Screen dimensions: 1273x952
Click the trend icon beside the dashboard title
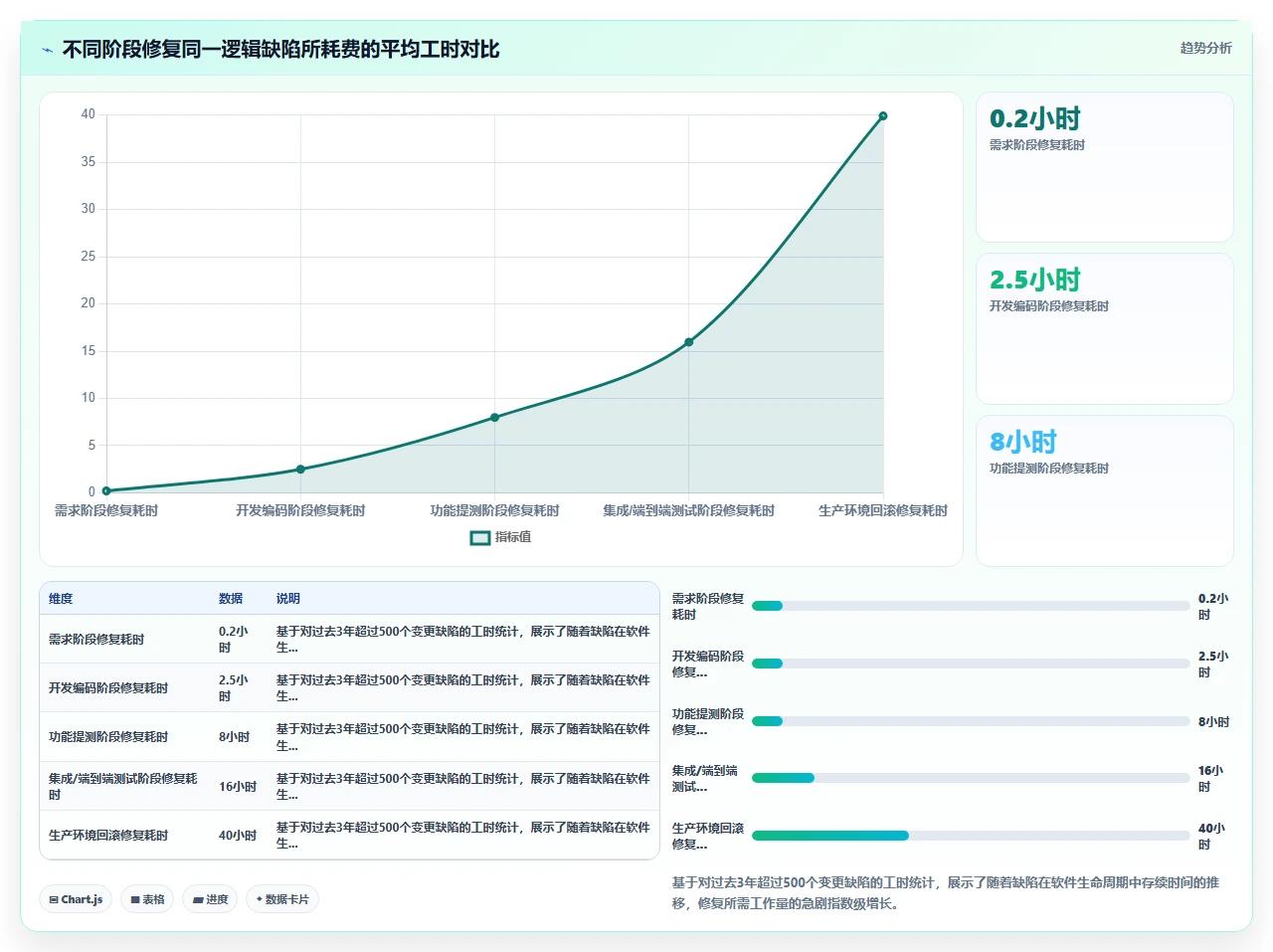47,50
